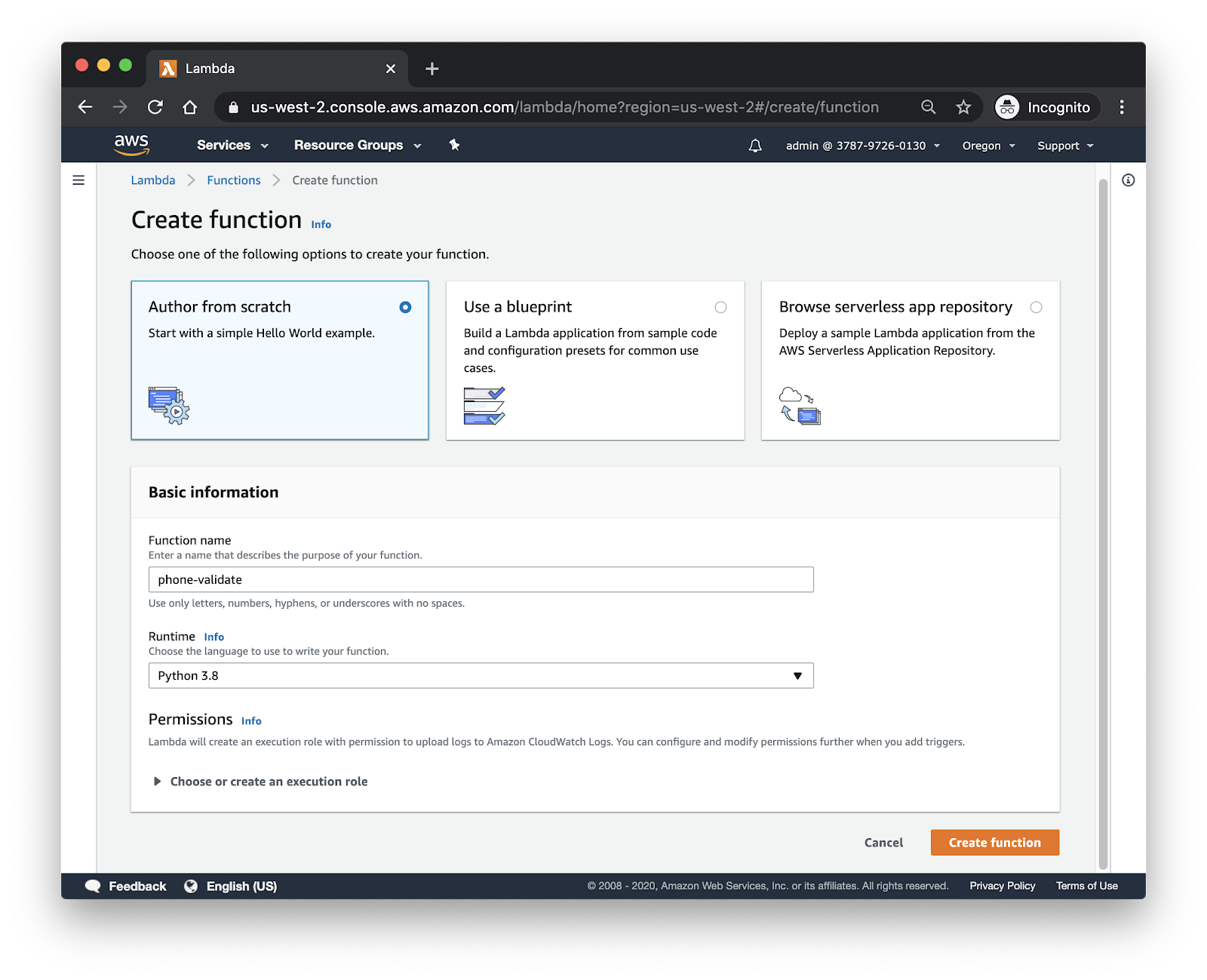The width and height of the screenshot is (1207, 980).
Task: Open the Terms of Use link
Action: tap(1087, 886)
